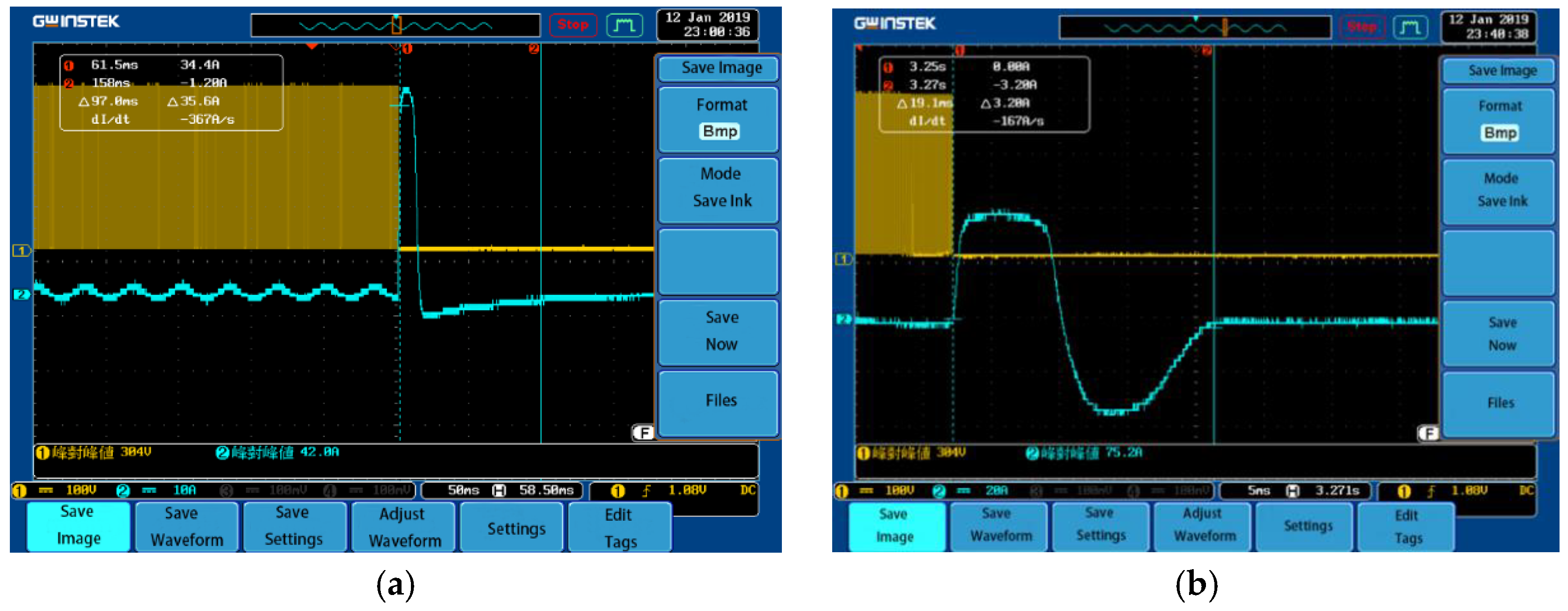Click the date and time display in scope (a)
Viewport: 1568px width, 611px height.
(x=707, y=24)
